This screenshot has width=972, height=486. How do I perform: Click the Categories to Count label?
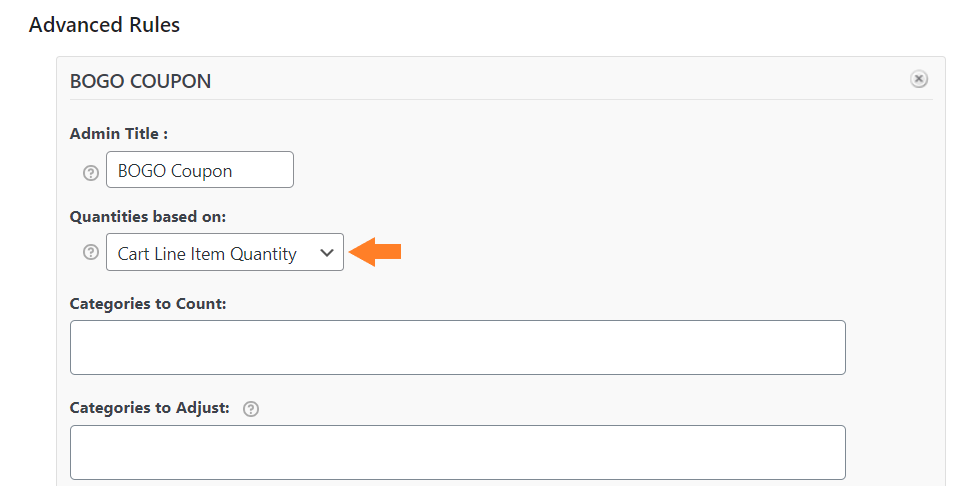click(148, 304)
